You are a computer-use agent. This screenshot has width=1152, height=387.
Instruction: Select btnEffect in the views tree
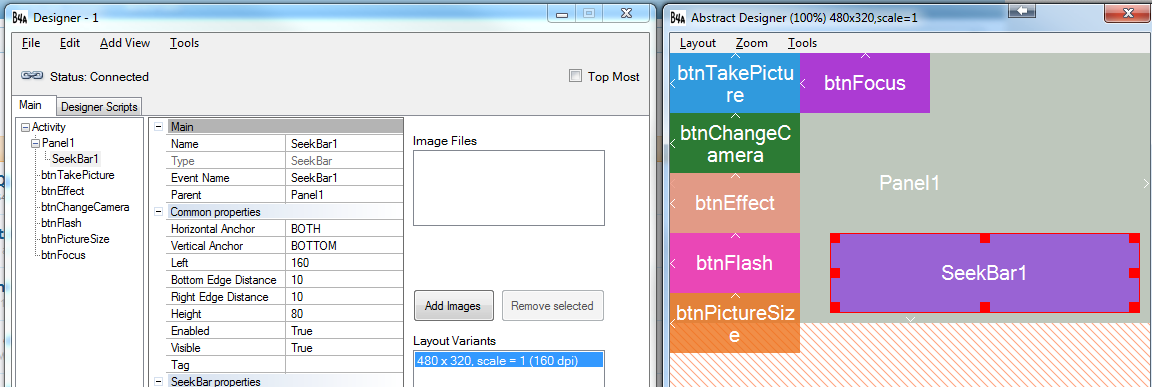coord(62,191)
